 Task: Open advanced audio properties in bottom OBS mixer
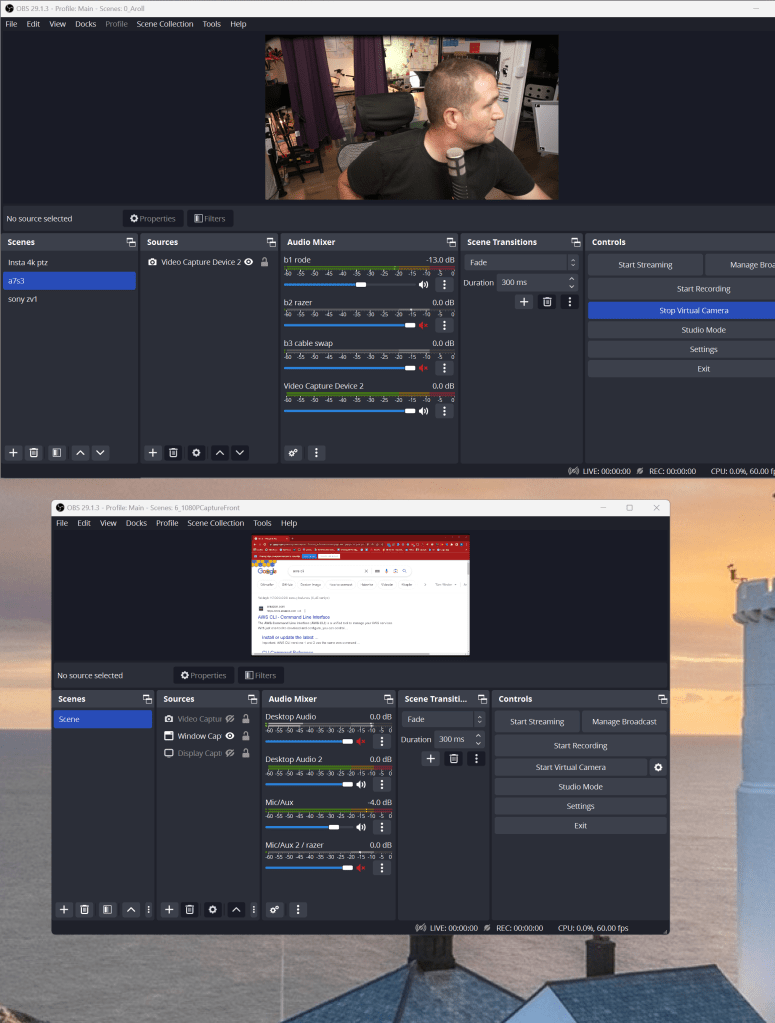(275, 909)
